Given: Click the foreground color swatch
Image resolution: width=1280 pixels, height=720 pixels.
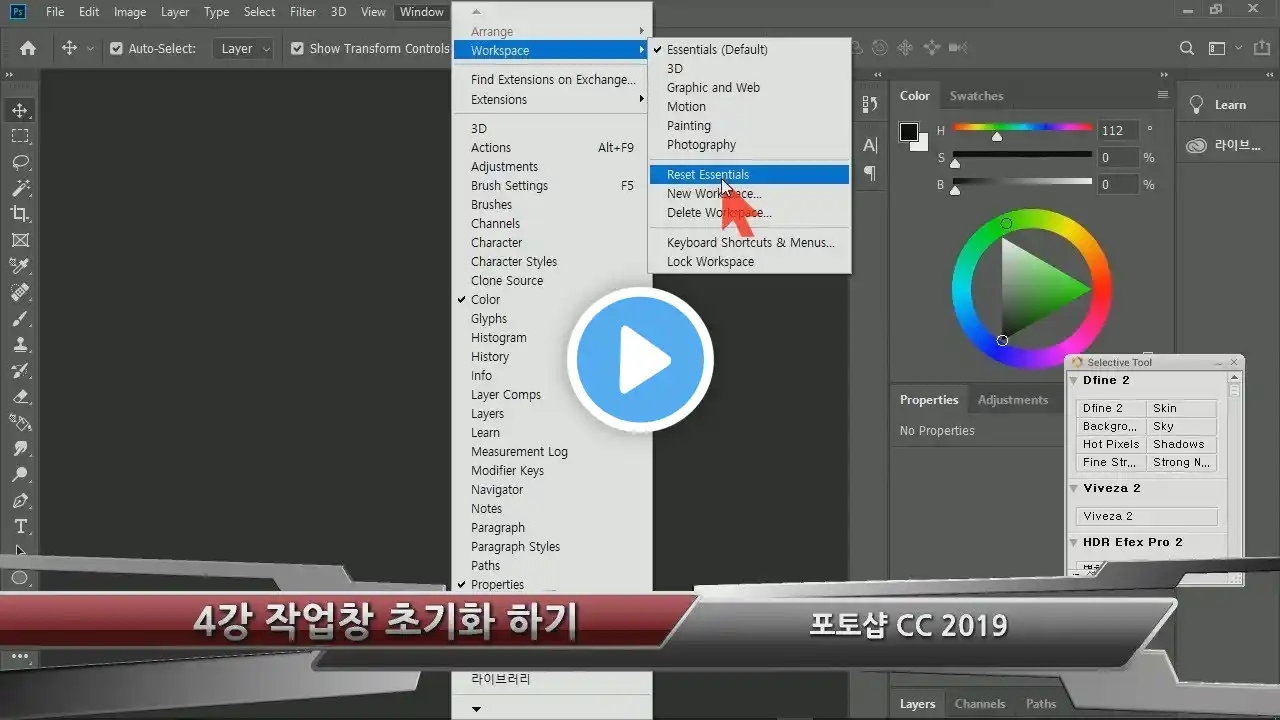Looking at the screenshot, I should (x=909, y=132).
